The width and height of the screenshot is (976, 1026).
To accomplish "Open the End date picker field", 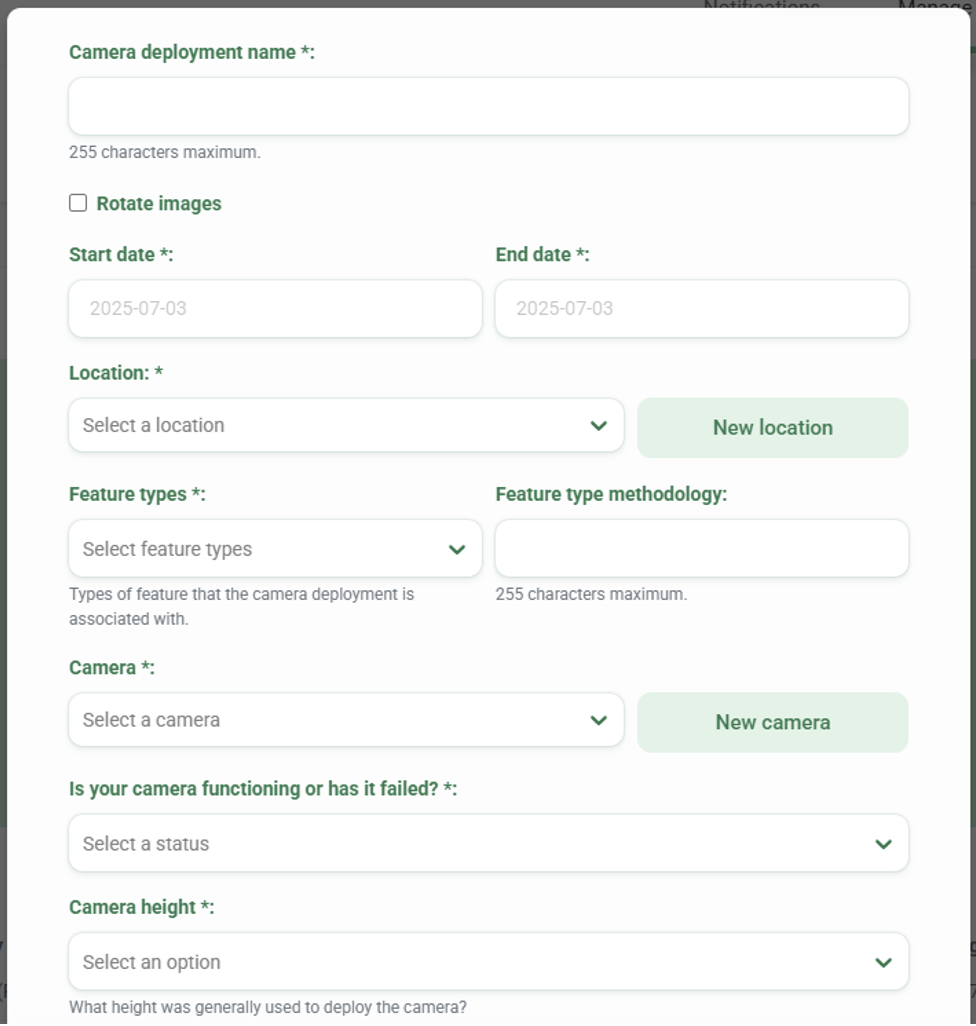I will tap(701, 308).
